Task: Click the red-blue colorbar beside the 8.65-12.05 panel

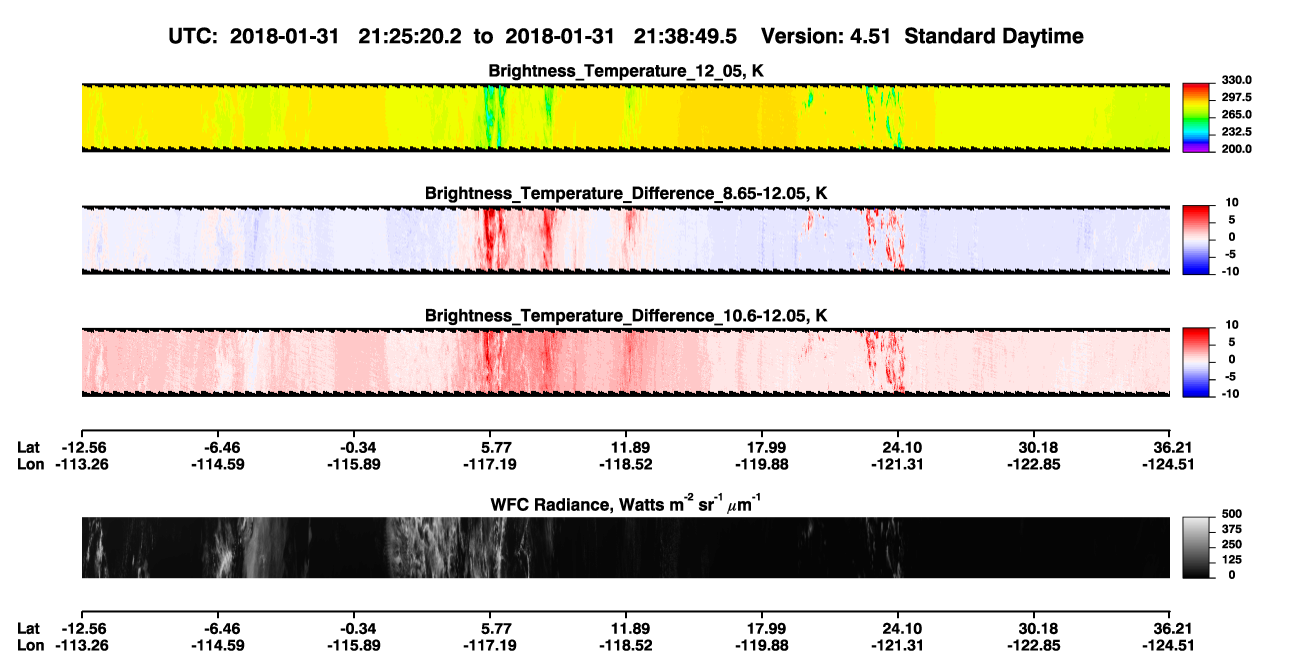Action: pyautogui.click(x=1196, y=240)
